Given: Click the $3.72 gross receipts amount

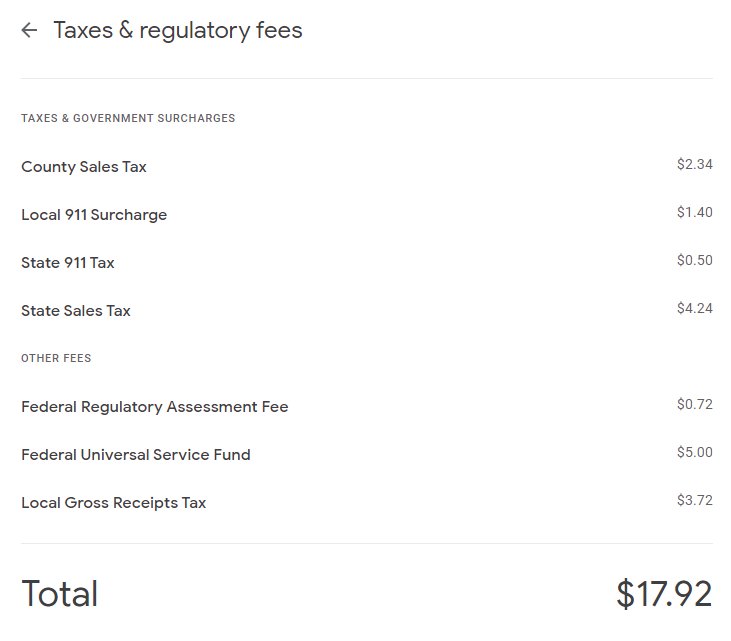Looking at the screenshot, I should [x=695, y=500].
